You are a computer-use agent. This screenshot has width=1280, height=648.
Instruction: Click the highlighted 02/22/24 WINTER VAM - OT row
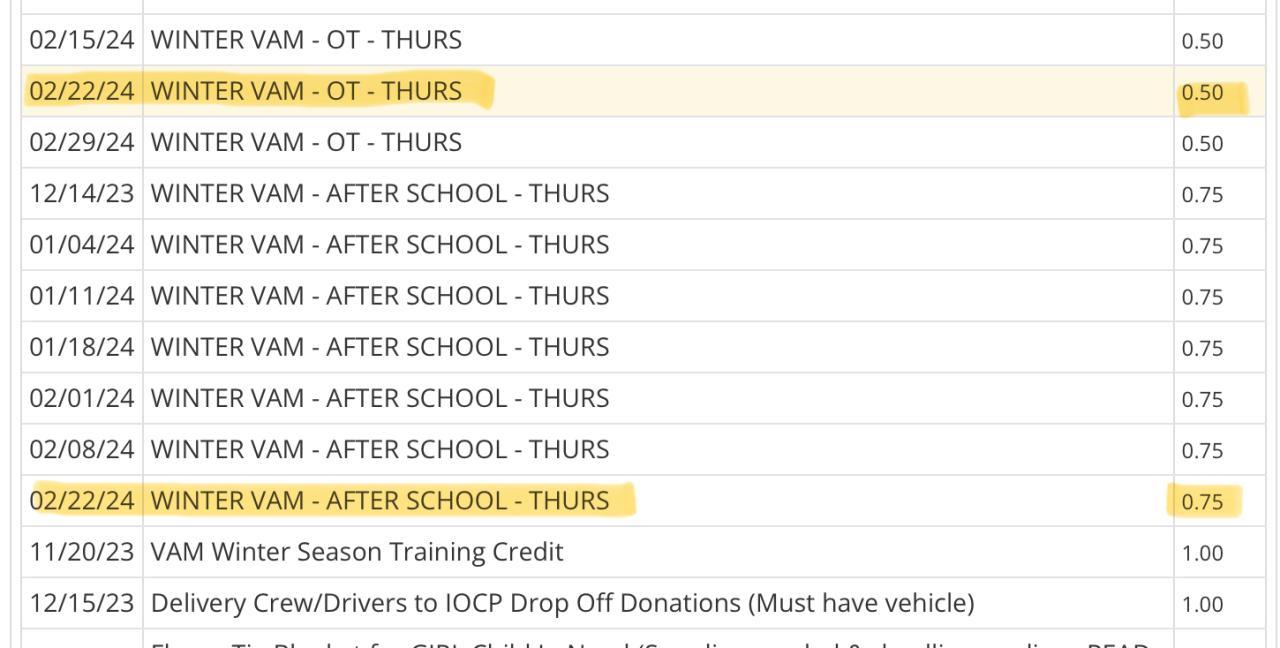coord(306,92)
